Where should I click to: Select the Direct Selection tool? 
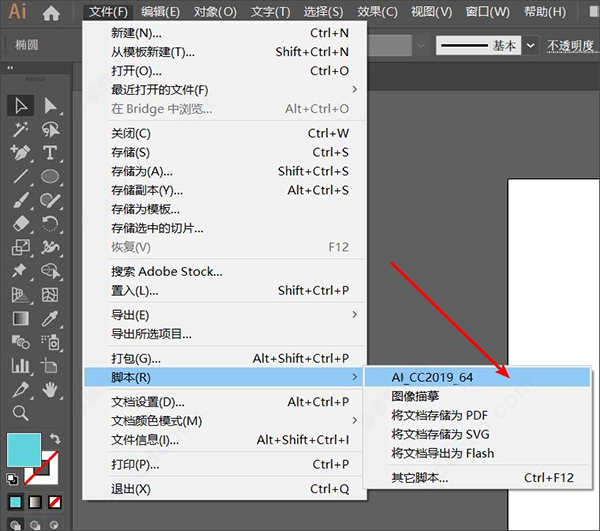50,106
